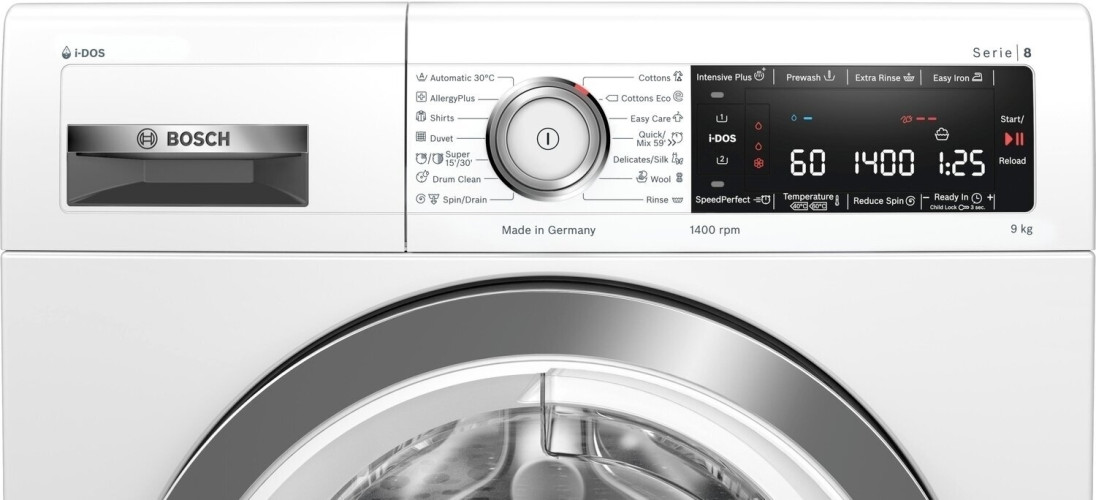Tap the Temperature selection button
The height and width of the screenshot is (500, 1096).
[810, 201]
